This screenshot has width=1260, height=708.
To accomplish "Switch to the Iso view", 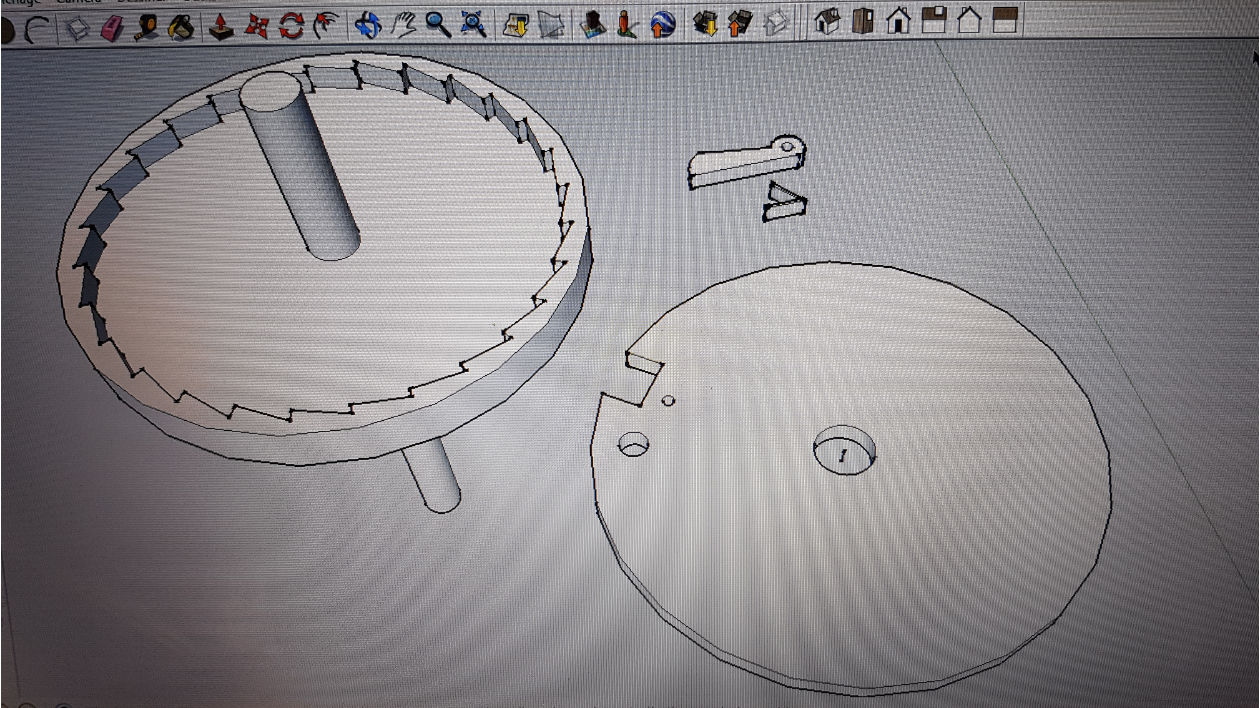I will pos(827,20).
